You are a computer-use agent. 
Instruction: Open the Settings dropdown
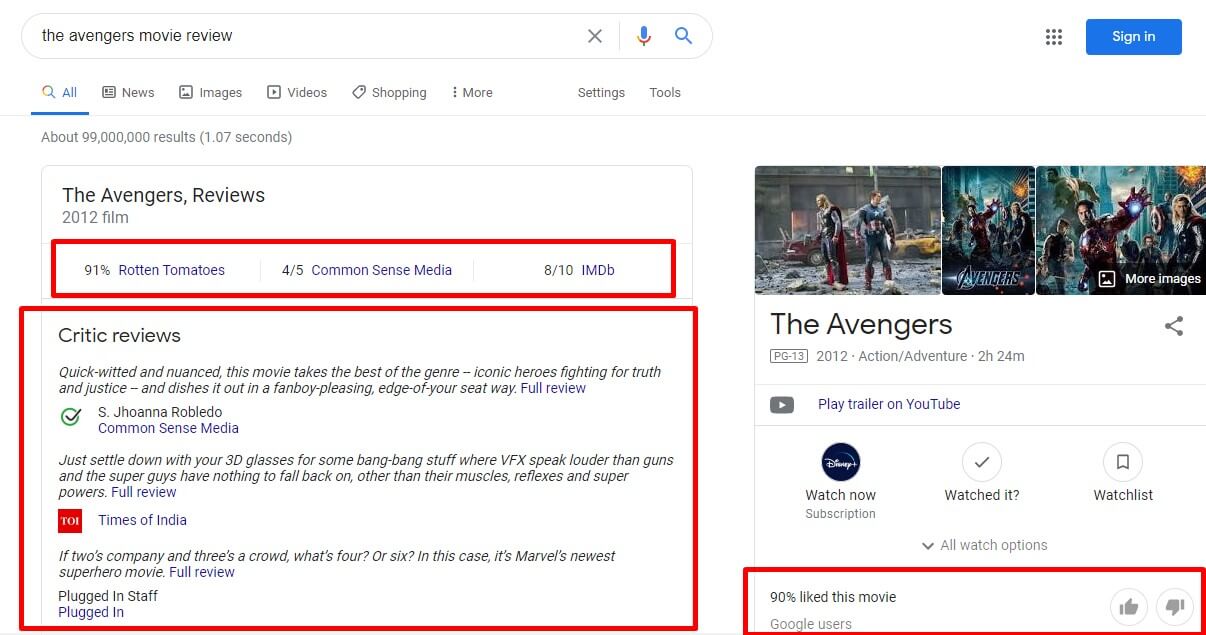(601, 92)
